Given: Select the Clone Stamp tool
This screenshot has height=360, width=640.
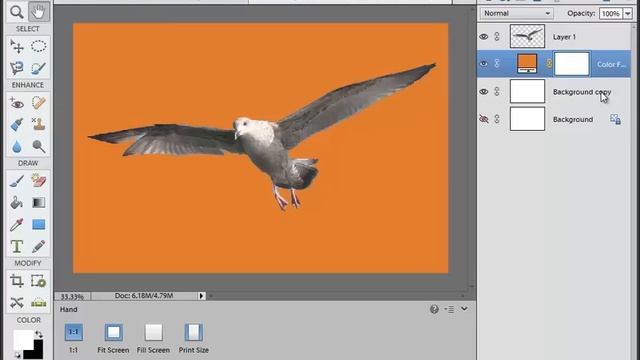Looking at the screenshot, I should [x=39, y=124].
